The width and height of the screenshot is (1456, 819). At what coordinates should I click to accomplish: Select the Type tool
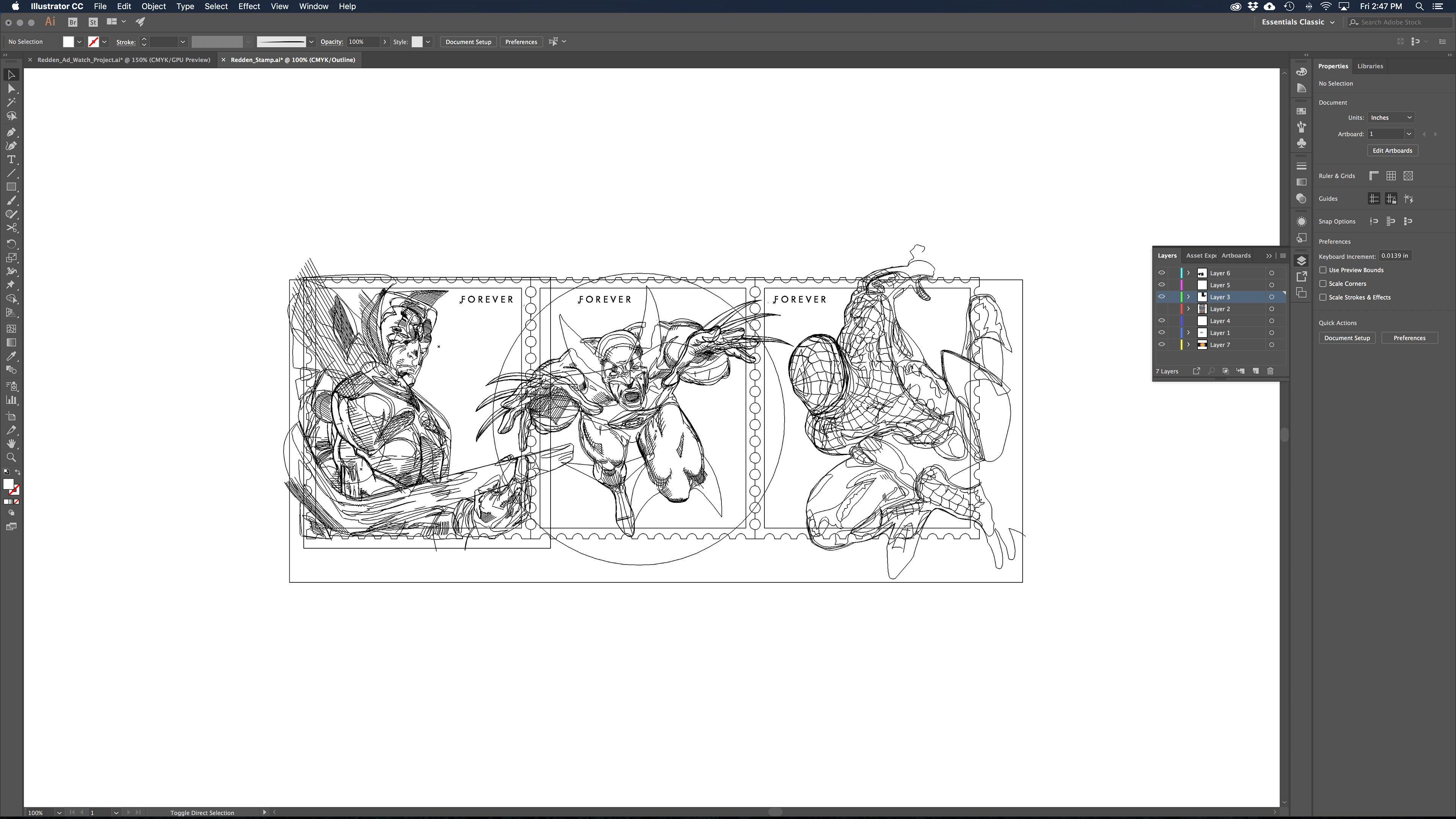pyautogui.click(x=11, y=159)
